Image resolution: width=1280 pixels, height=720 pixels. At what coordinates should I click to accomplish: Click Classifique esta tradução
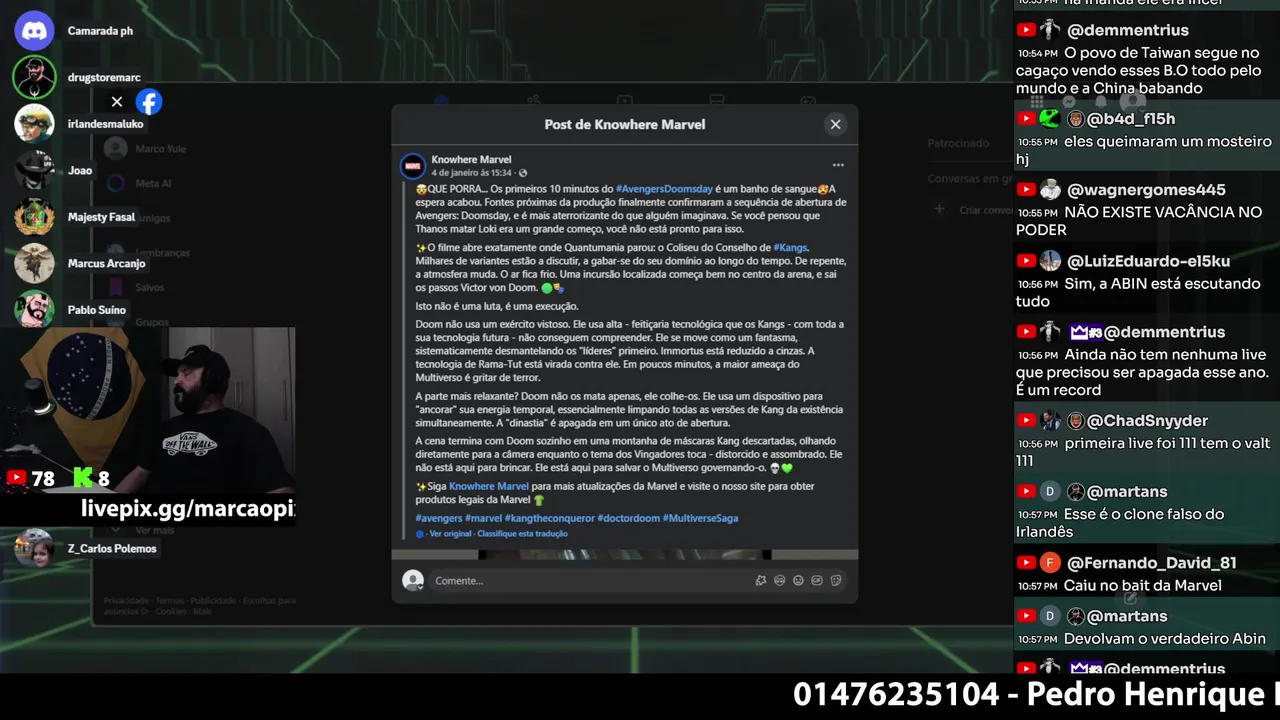pyautogui.click(x=522, y=534)
